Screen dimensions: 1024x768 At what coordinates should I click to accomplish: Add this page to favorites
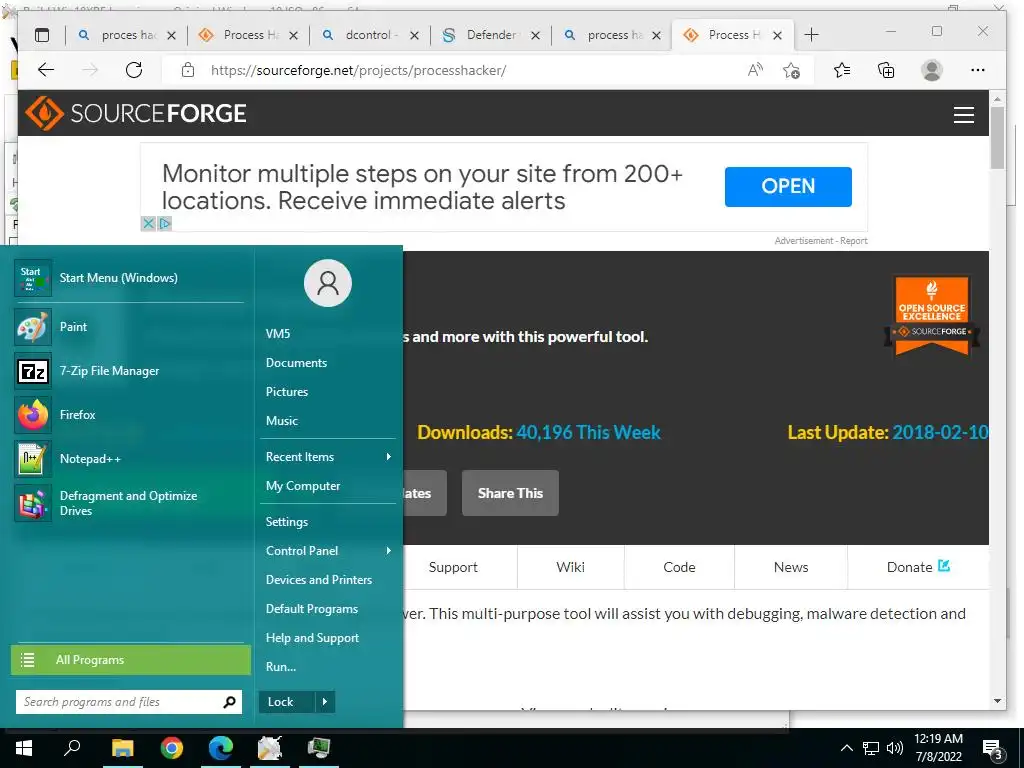coord(792,71)
